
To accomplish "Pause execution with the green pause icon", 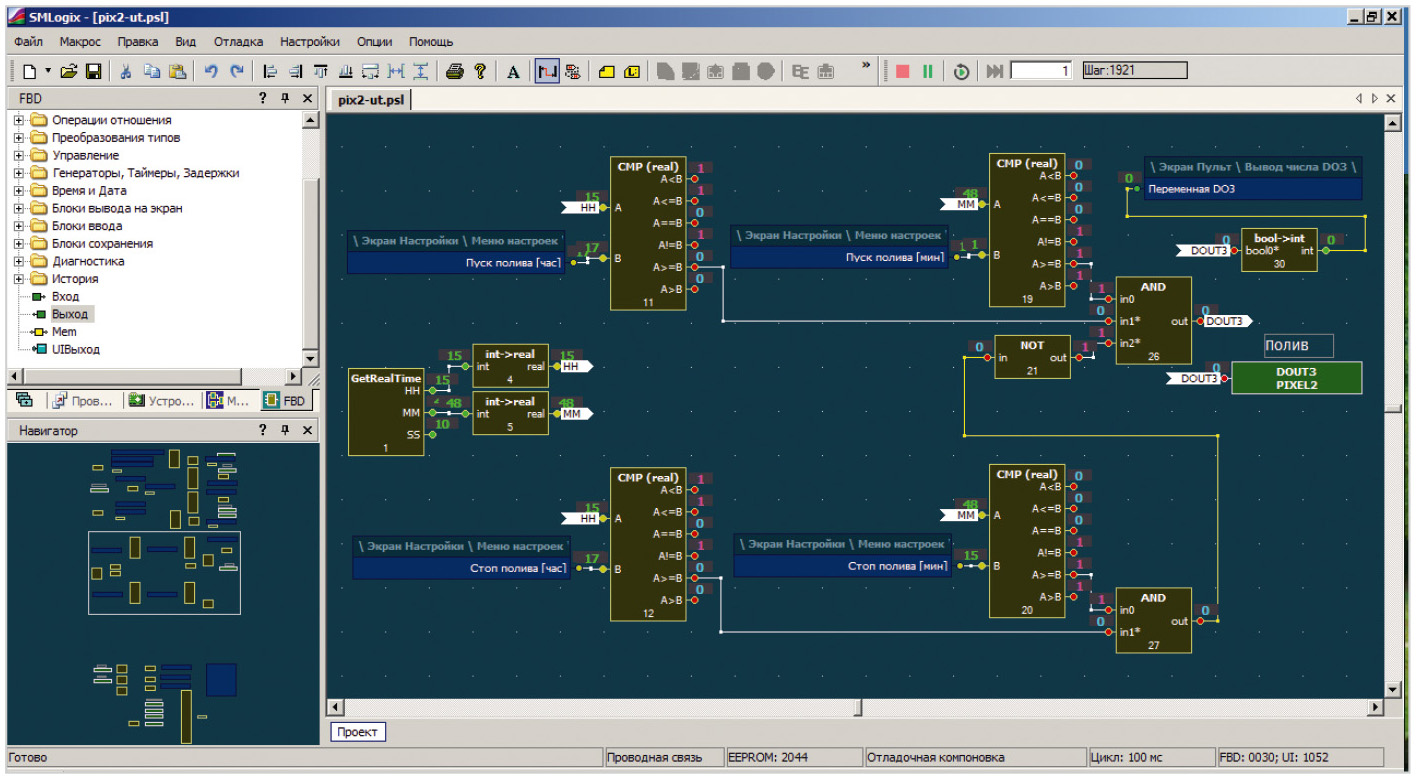I will click(x=928, y=72).
